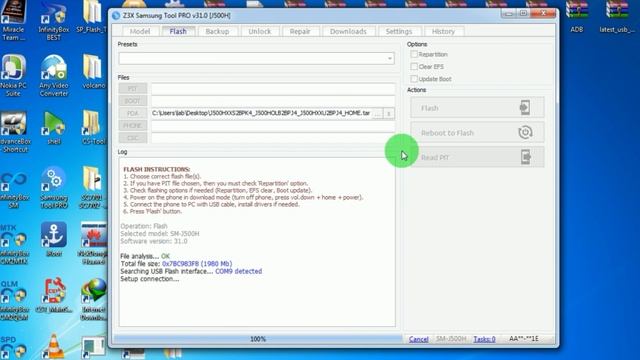
Task: Launch Any Video Converter desktop icon
Action: (53, 76)
